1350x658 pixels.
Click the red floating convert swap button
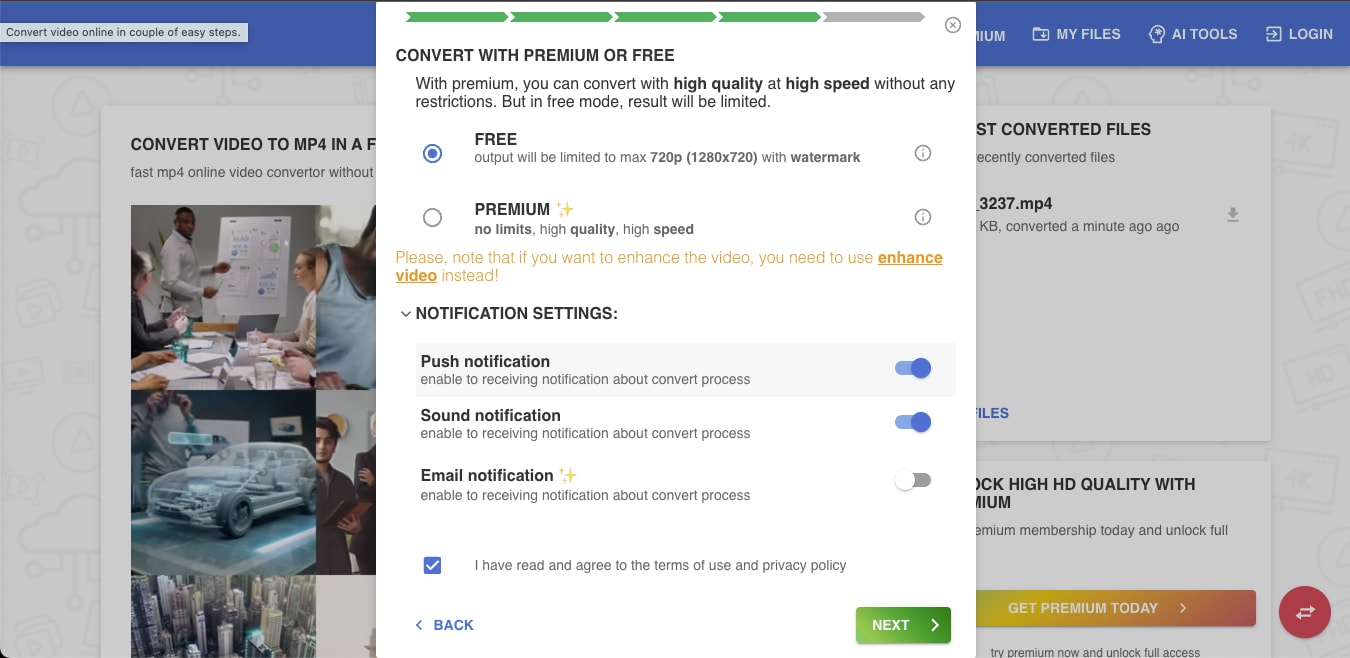click(x=1304, y=612)
